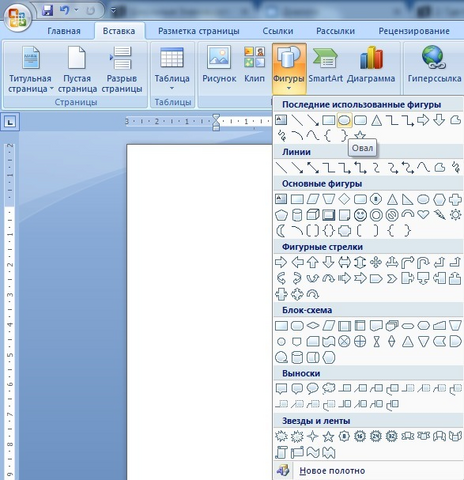
Task: Click the Undo arrow icon
Action: pyautogui.click(x=64, y=11)
